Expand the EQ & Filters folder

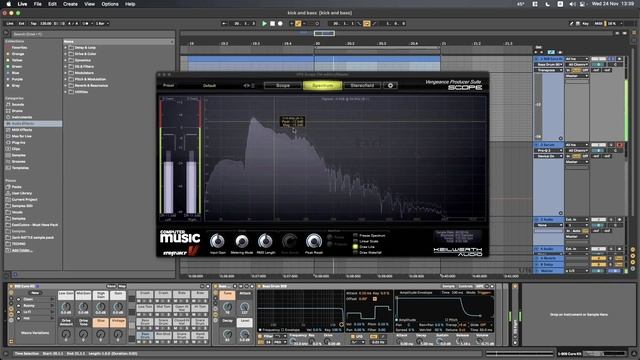pos(65,67)
